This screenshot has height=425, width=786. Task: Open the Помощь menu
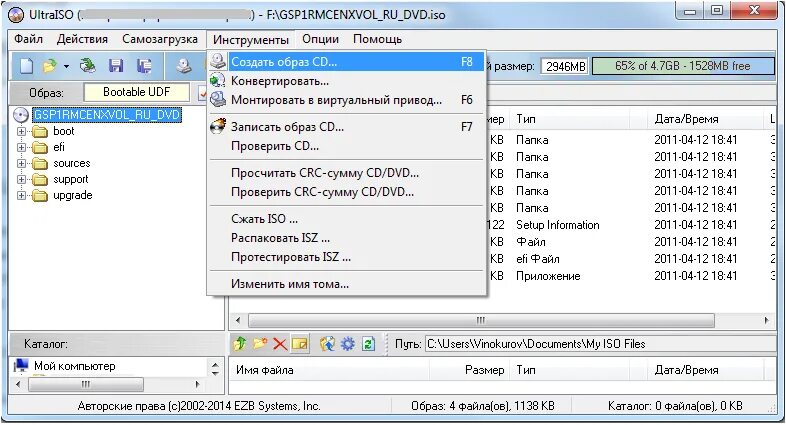tap(377, 39)
